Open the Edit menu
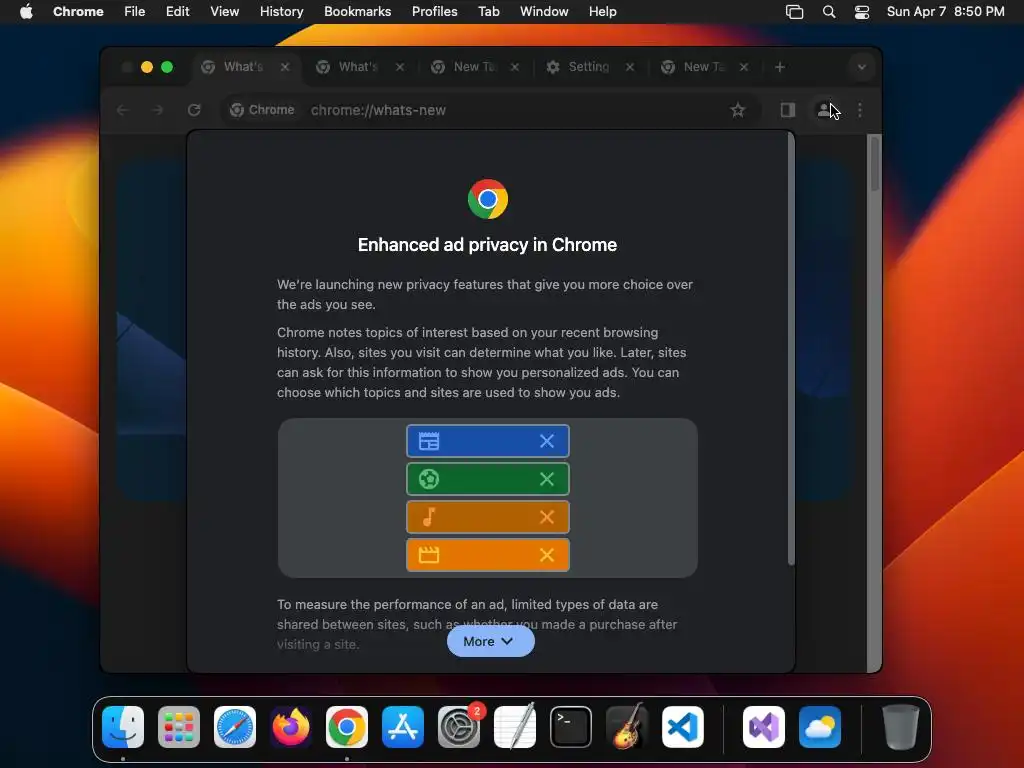 (x=177, y=11)
